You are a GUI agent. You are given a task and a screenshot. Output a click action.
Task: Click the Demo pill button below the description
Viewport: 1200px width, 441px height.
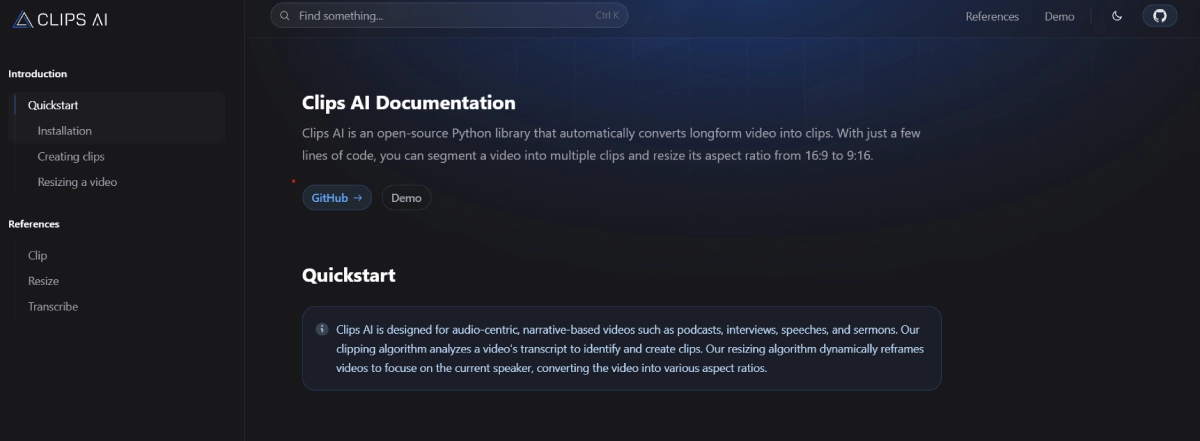[x=406, y=198]
